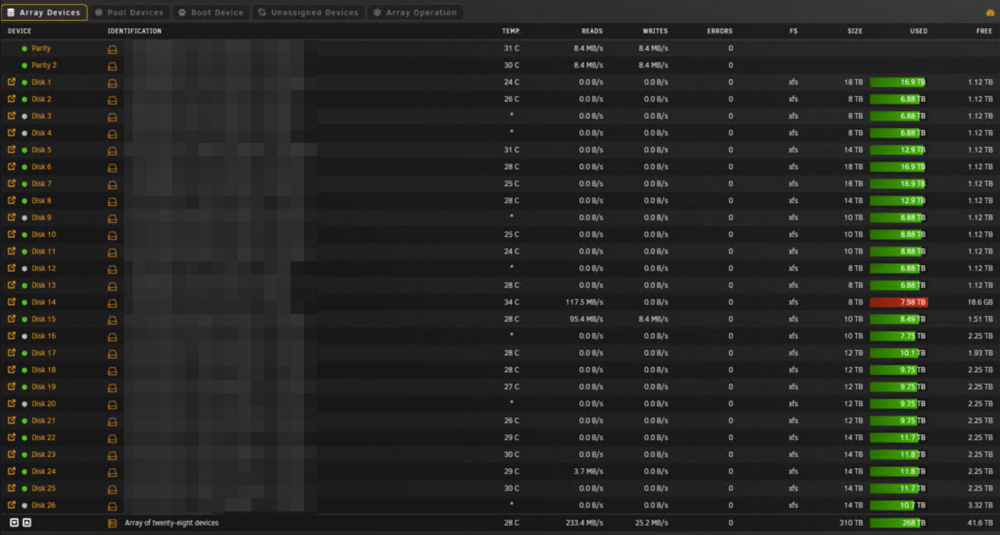
Task: Click the Disk 5 browse external-link icon
Action: click(11, 149)
